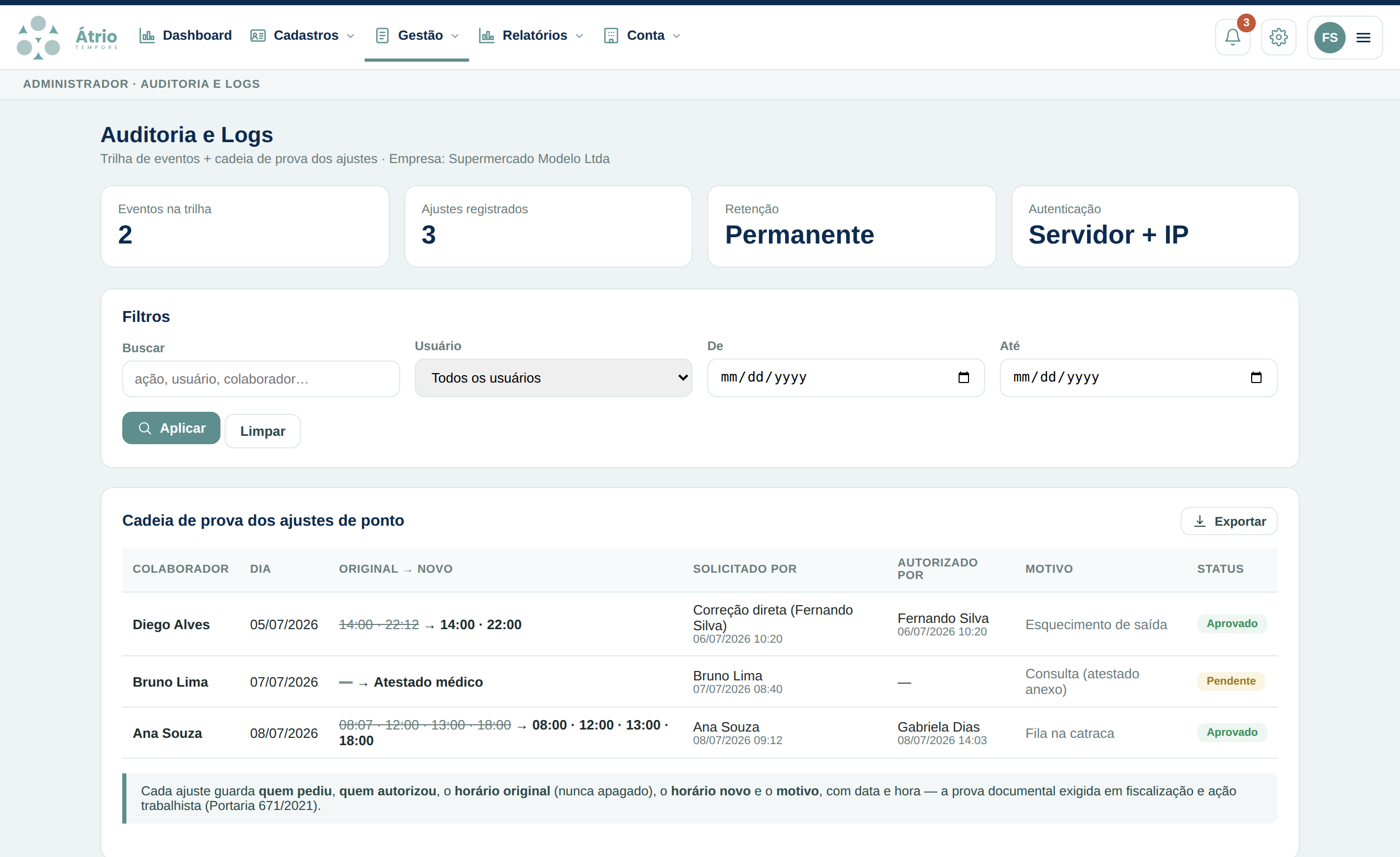Open the hamburger menu icon
The height and width of the screenshot is (857, 1400).
point(1362,38)
